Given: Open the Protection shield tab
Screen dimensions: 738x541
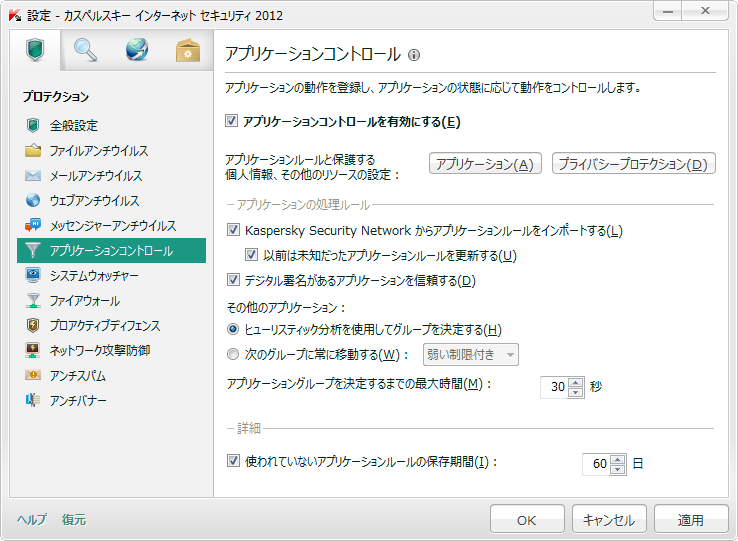Looking at the screenshot, I should [x=35, y=50].
